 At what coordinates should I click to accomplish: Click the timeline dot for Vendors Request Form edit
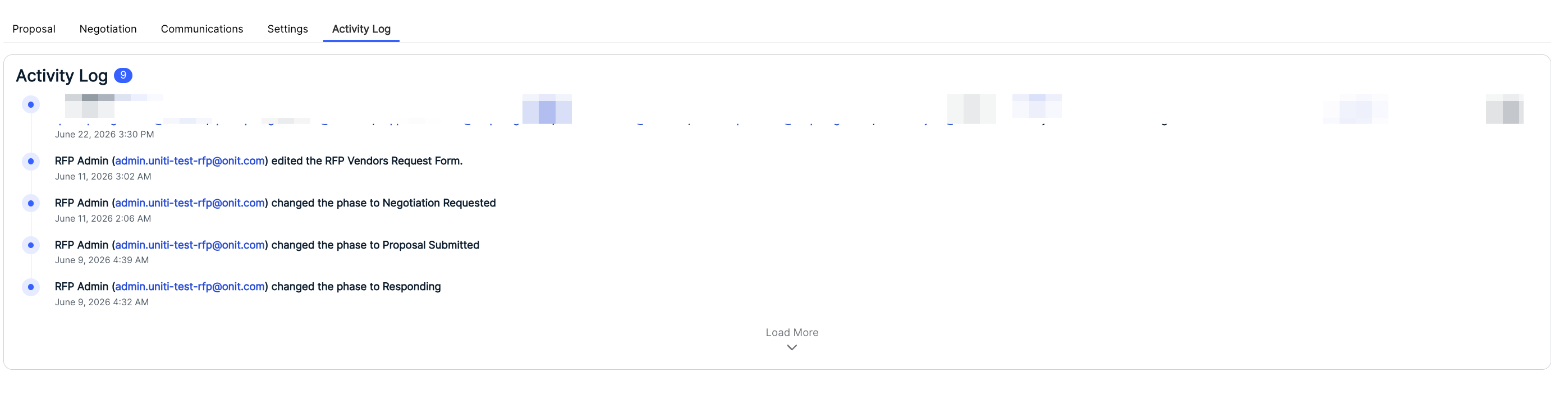[31, 161]
